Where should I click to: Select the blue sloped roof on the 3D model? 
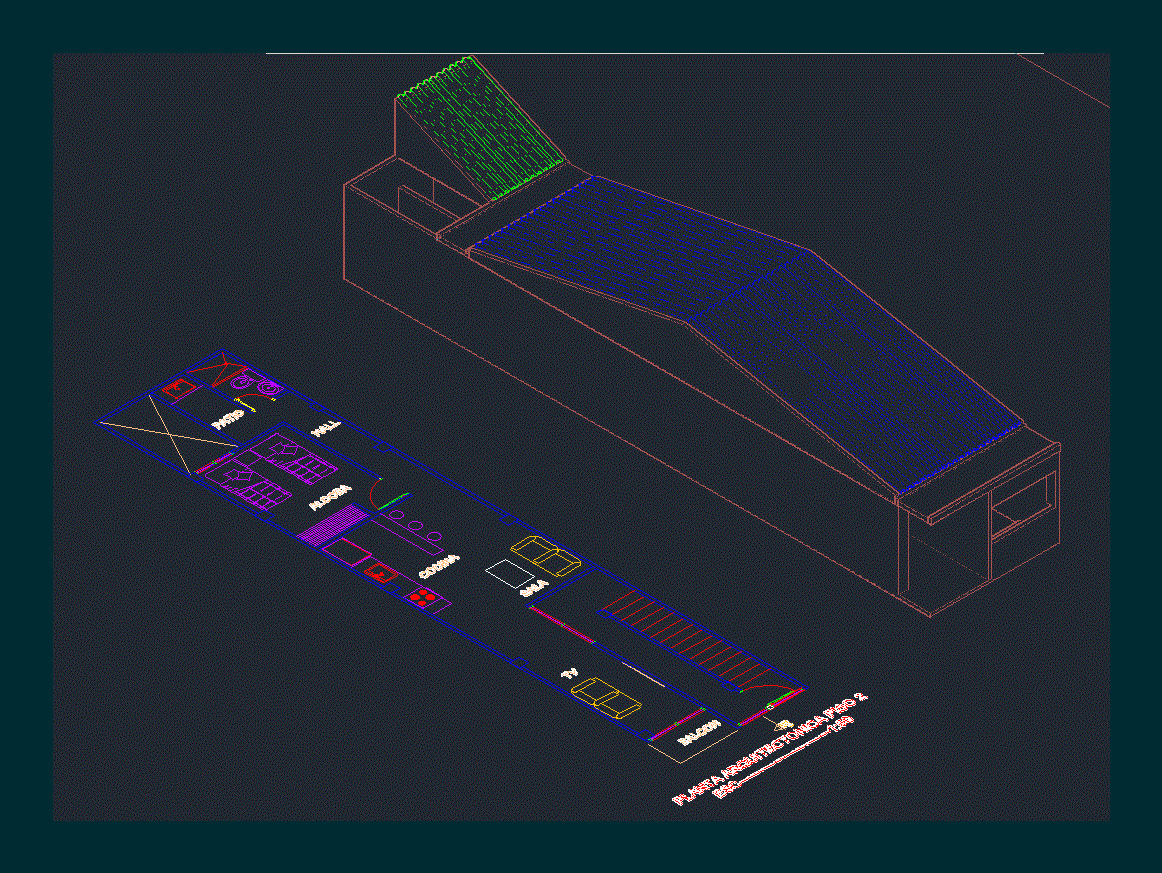[748, 333]
